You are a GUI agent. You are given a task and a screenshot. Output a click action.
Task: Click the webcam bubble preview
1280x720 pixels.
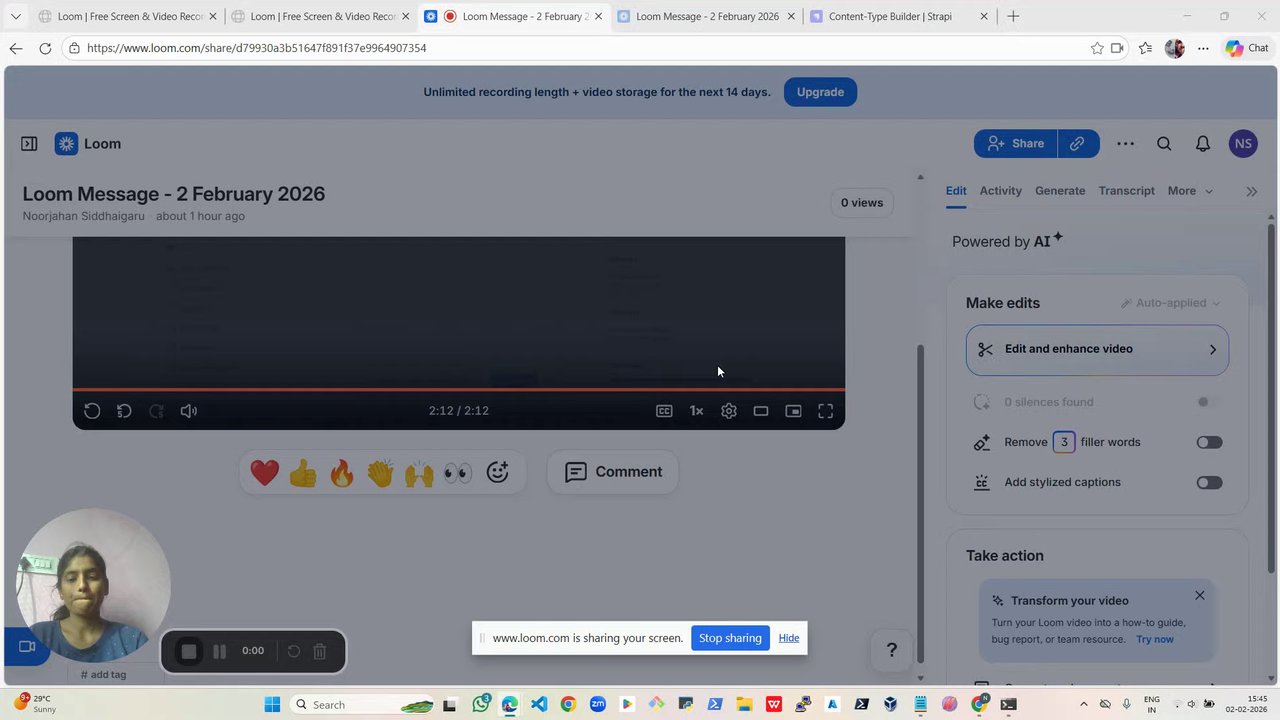(93, 585)
